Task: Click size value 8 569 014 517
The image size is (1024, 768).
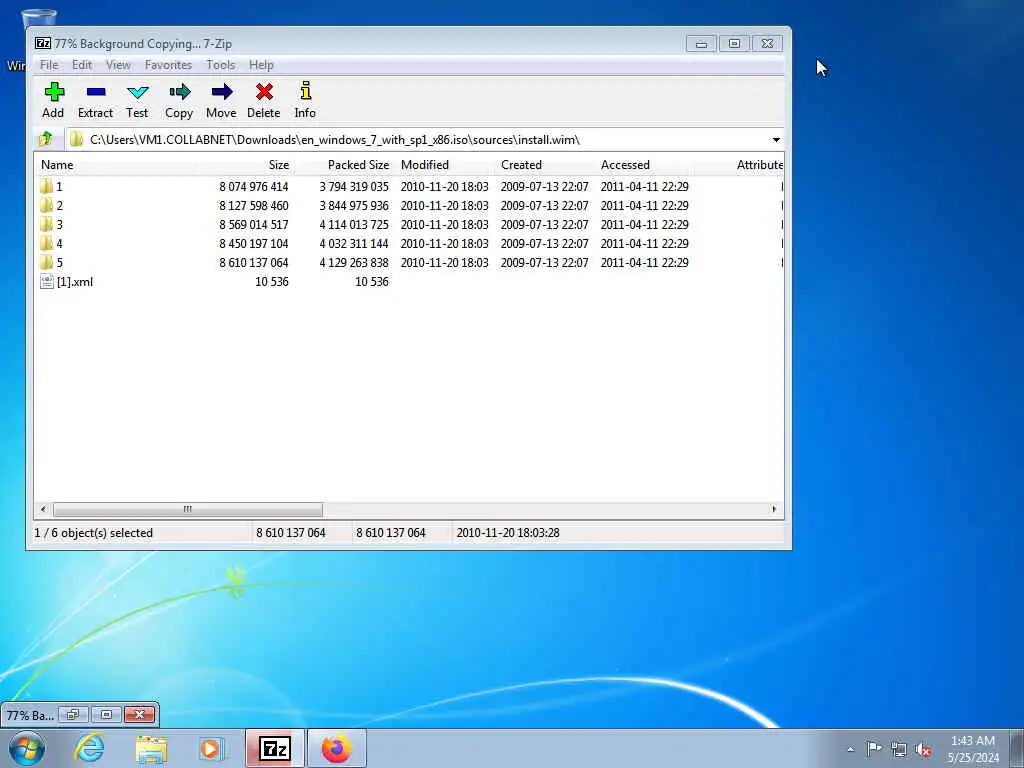Action: tap(253, 224)
